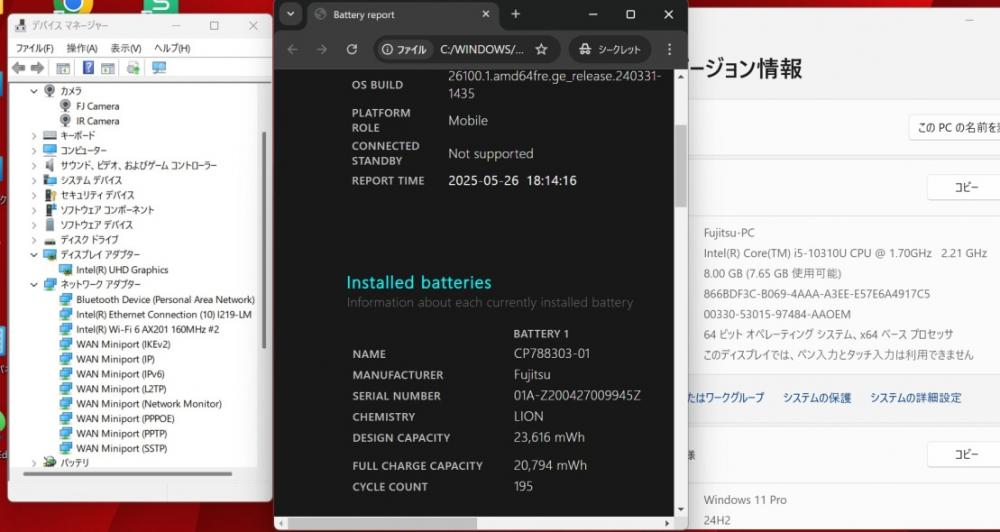Viewport: 1000px width, 532px height.
Task: Select the FJ Camera device
Action: pos(98,106)
